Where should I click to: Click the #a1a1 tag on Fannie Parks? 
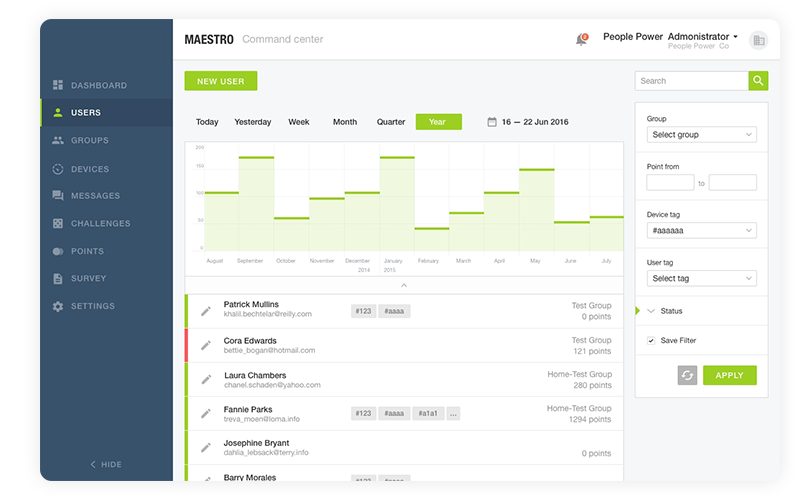pos(428,413)
